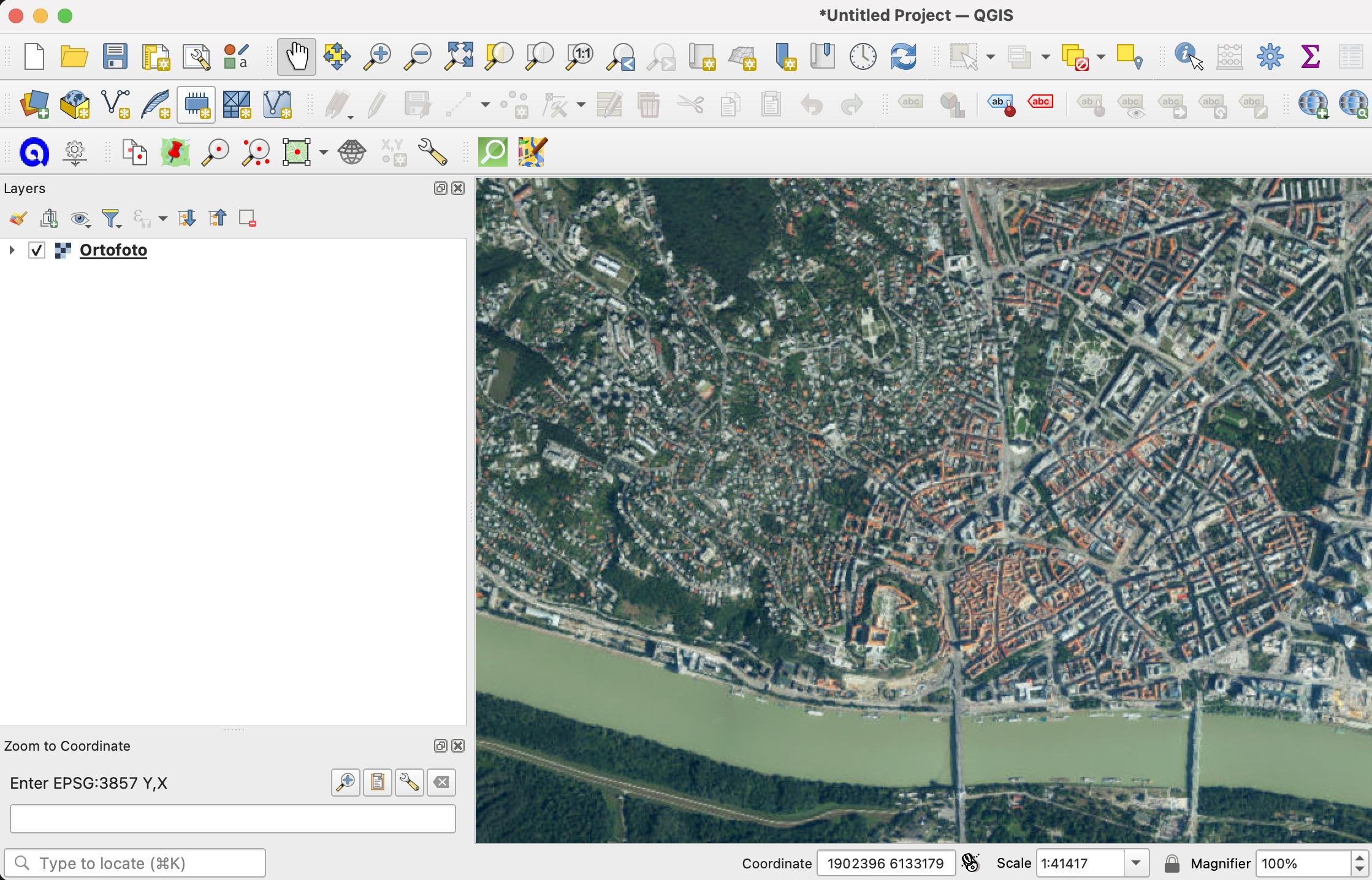Click the Add Group icon in Layers panel
The height and width of the screenshot is (880, 1372).
[49, 218]
